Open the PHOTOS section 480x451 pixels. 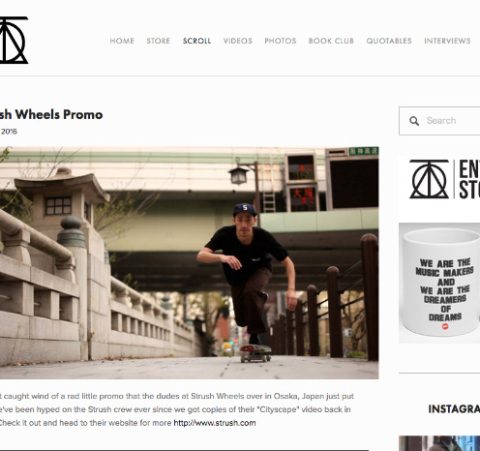point(280,41)
